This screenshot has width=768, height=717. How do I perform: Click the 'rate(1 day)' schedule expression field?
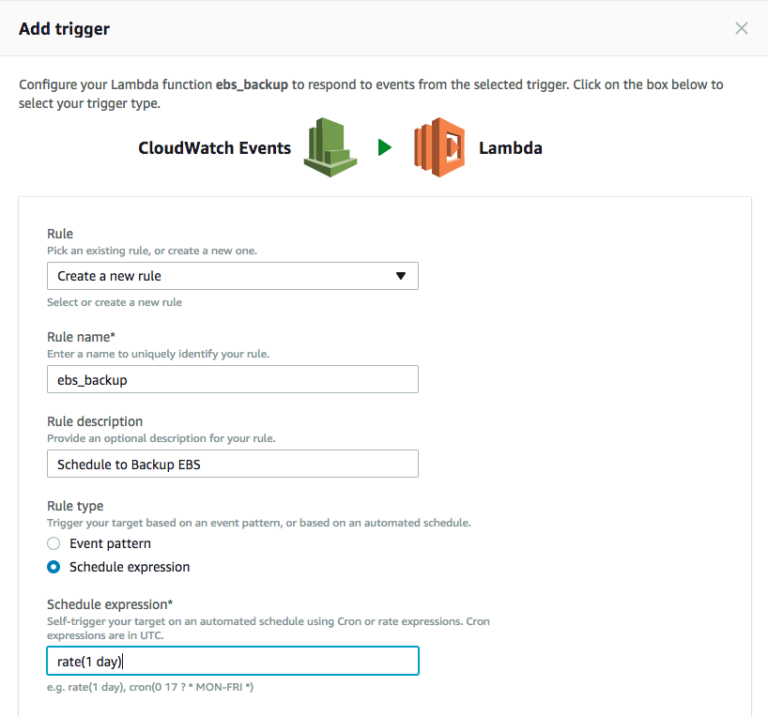click(x=233, y=661)
